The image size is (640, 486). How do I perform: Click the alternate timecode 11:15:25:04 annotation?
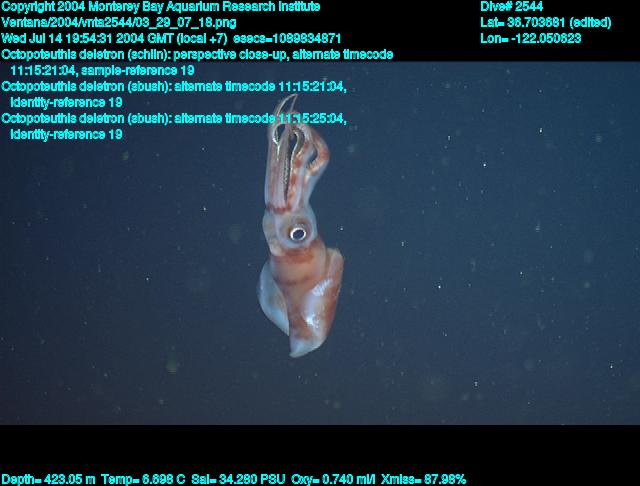[x=174, y=118]
